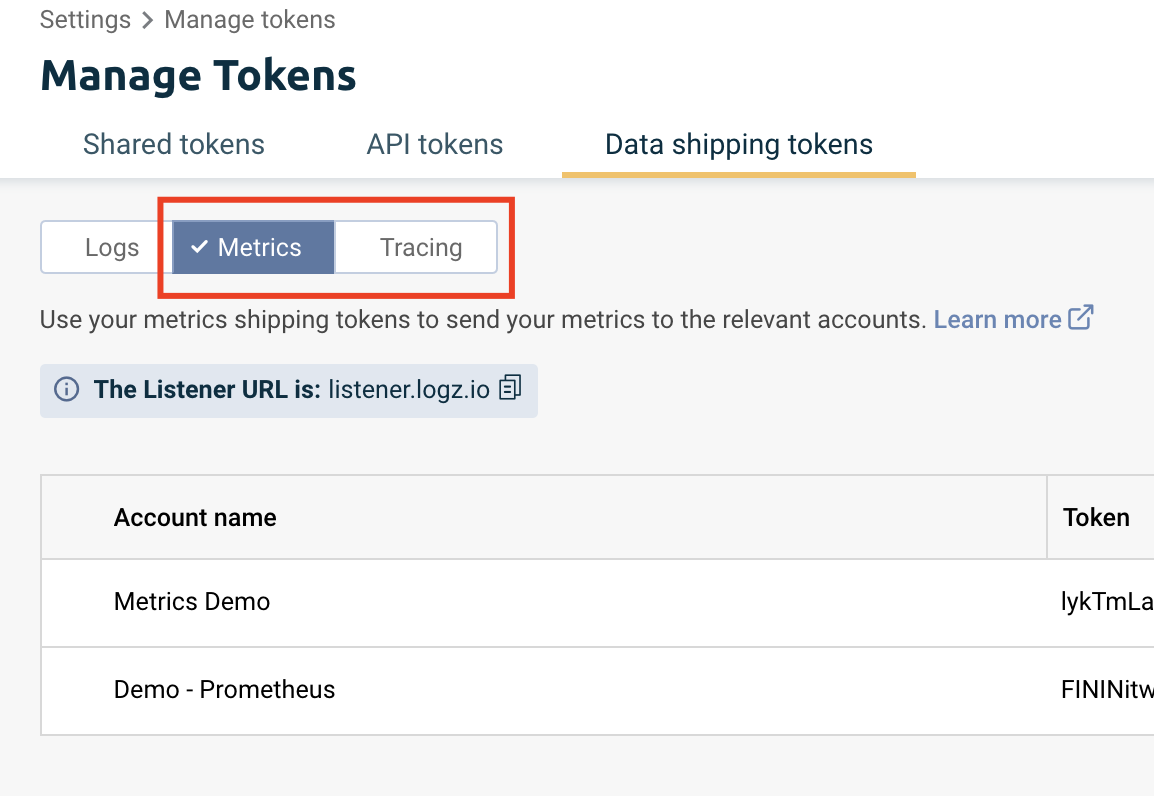Image resolution: width=1154 pixels, height=796 pixels.
Task: Click Manage tokens breadcrumb link
Action: point(250,20)
